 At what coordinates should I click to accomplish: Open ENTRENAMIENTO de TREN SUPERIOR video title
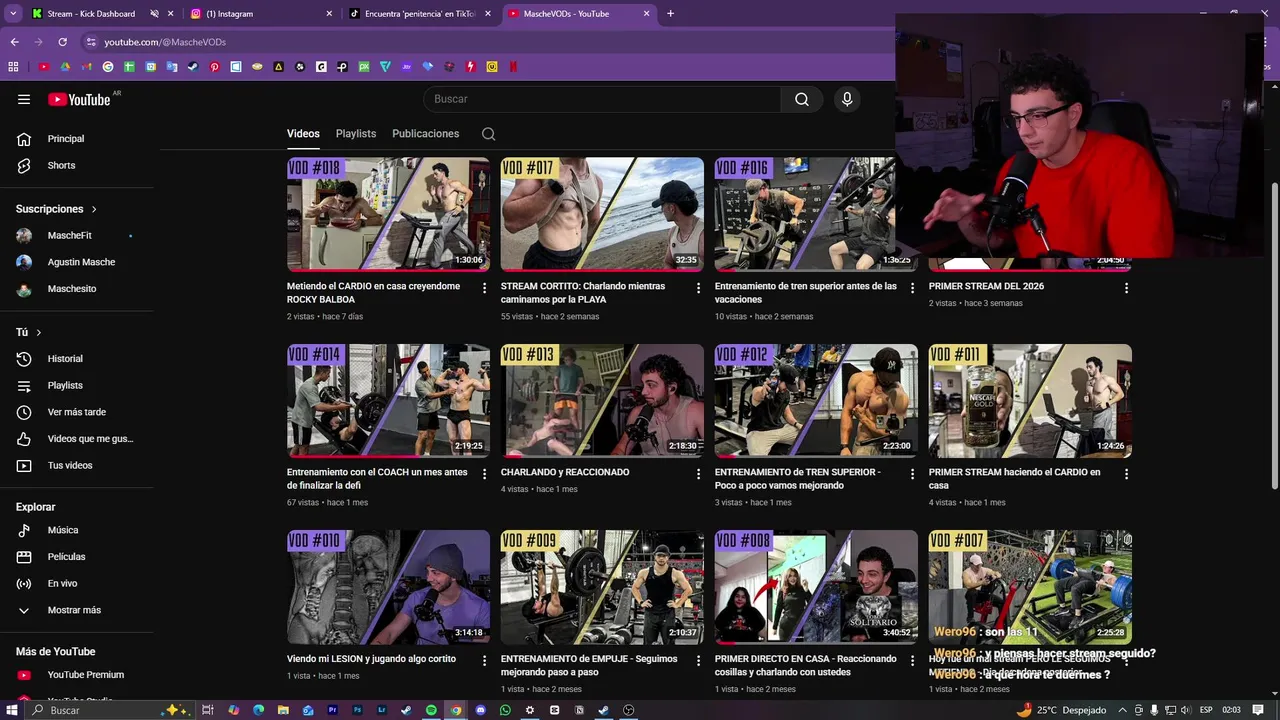point(798,479)
